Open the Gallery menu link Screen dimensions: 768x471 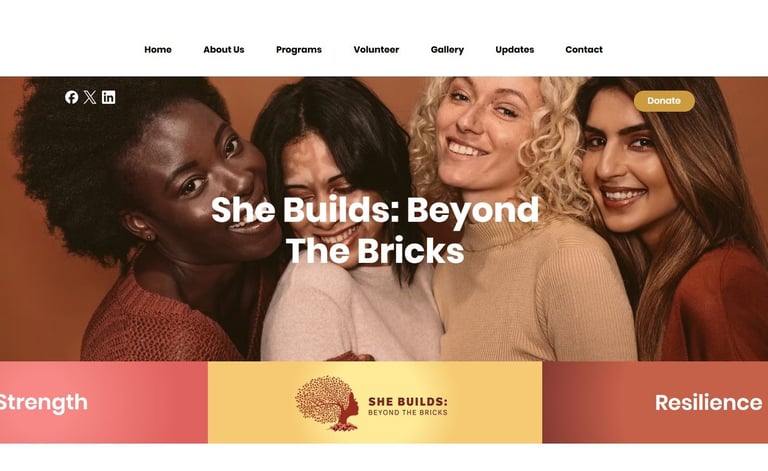[x=447, y=49]
